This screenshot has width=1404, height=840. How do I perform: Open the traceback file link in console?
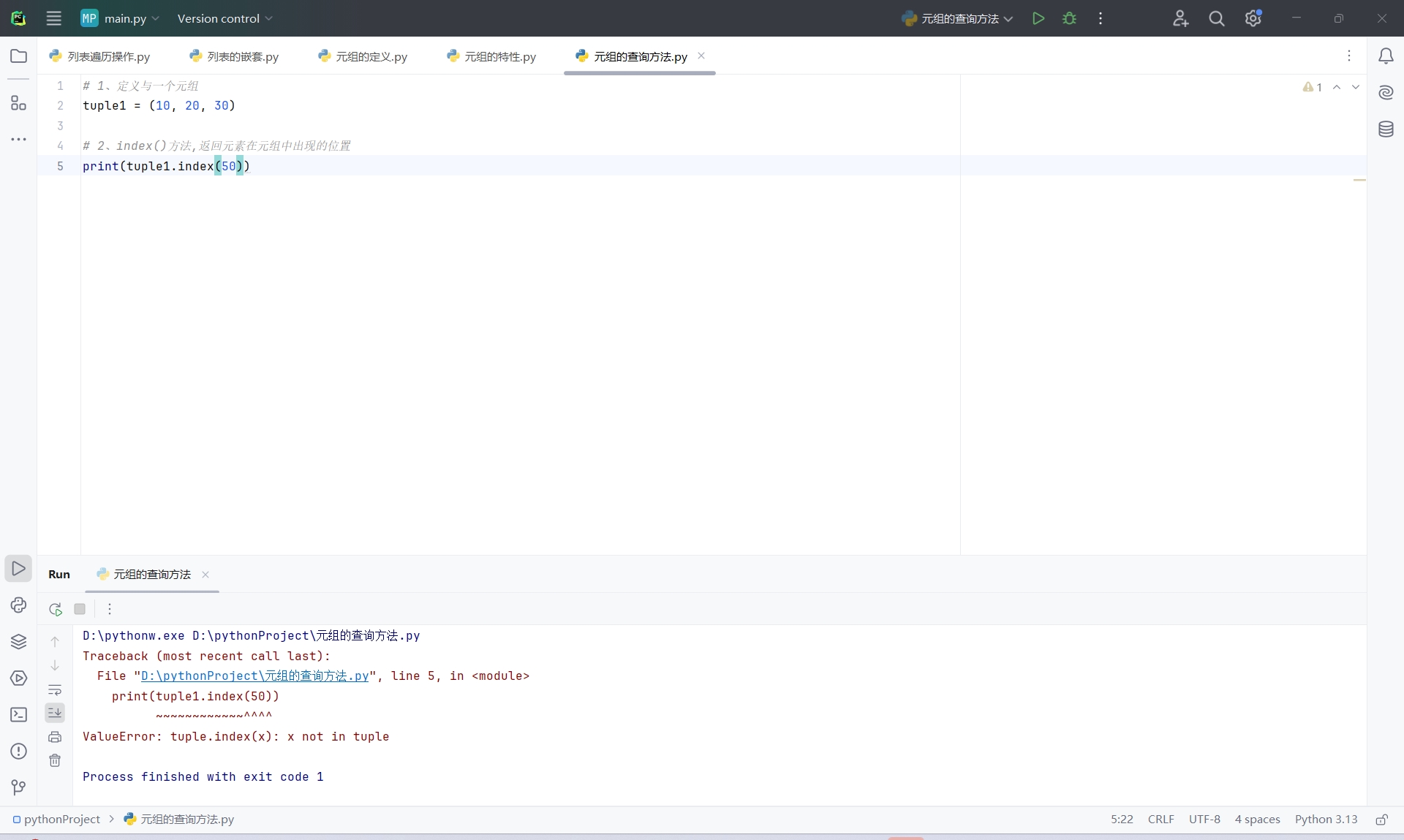click(254, 676)
